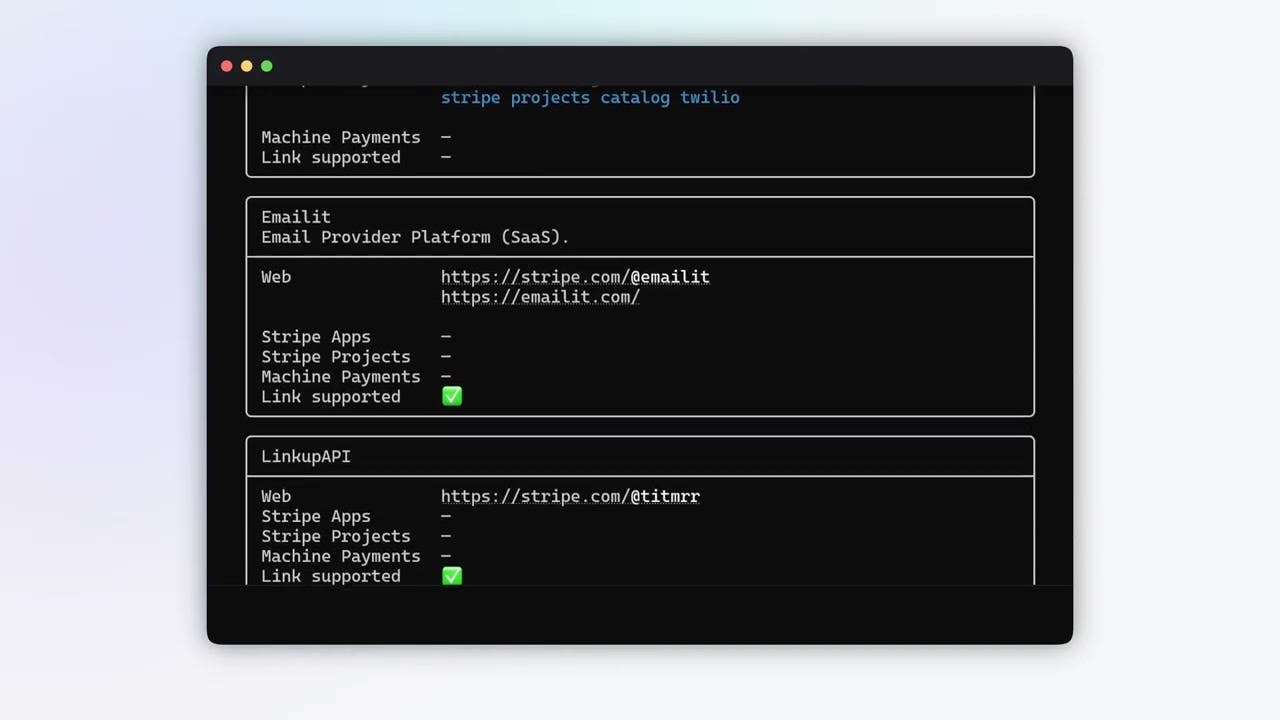Click "Stripe Apps" in the LinkupAPI card
Screen dimensions: 1280x720
316,516
